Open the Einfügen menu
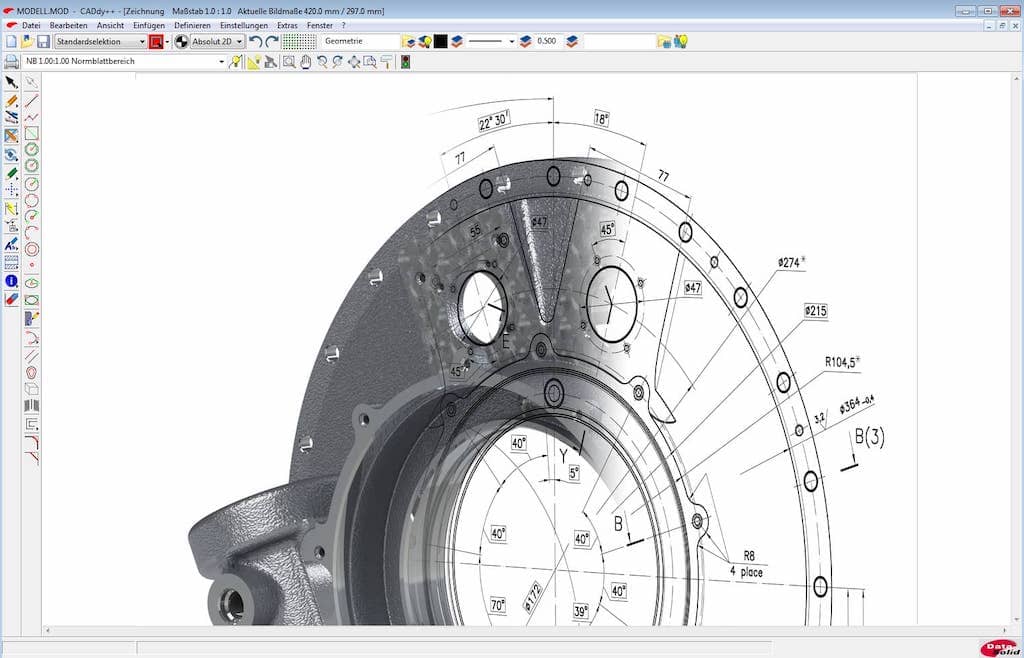 (x=149, y=25)
